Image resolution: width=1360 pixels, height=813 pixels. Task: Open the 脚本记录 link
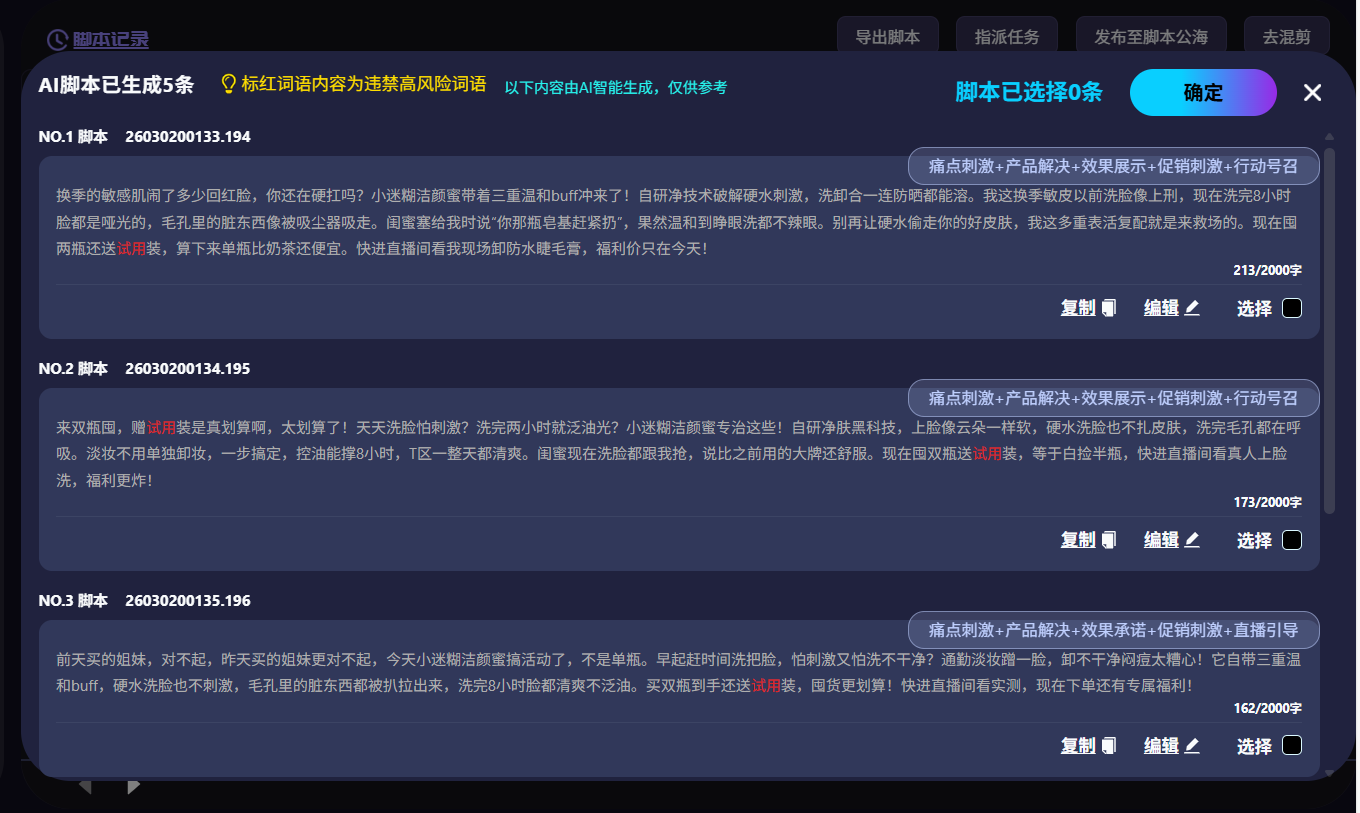108,39
